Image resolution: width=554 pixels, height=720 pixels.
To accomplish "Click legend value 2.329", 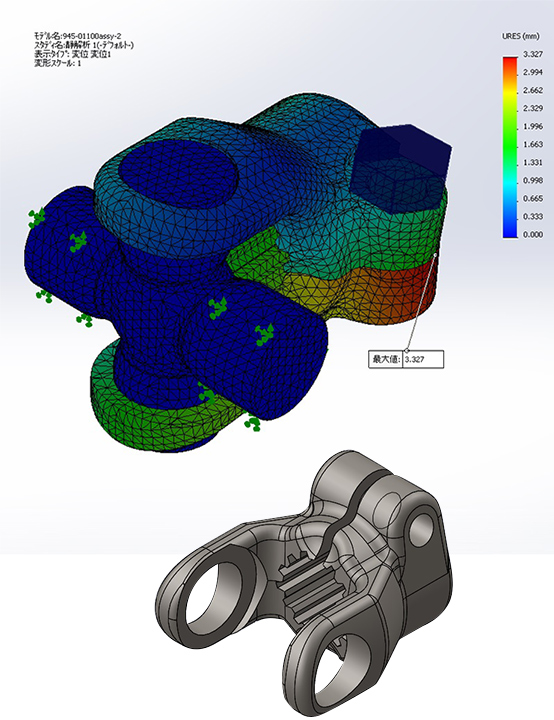I will click(533, 108).
